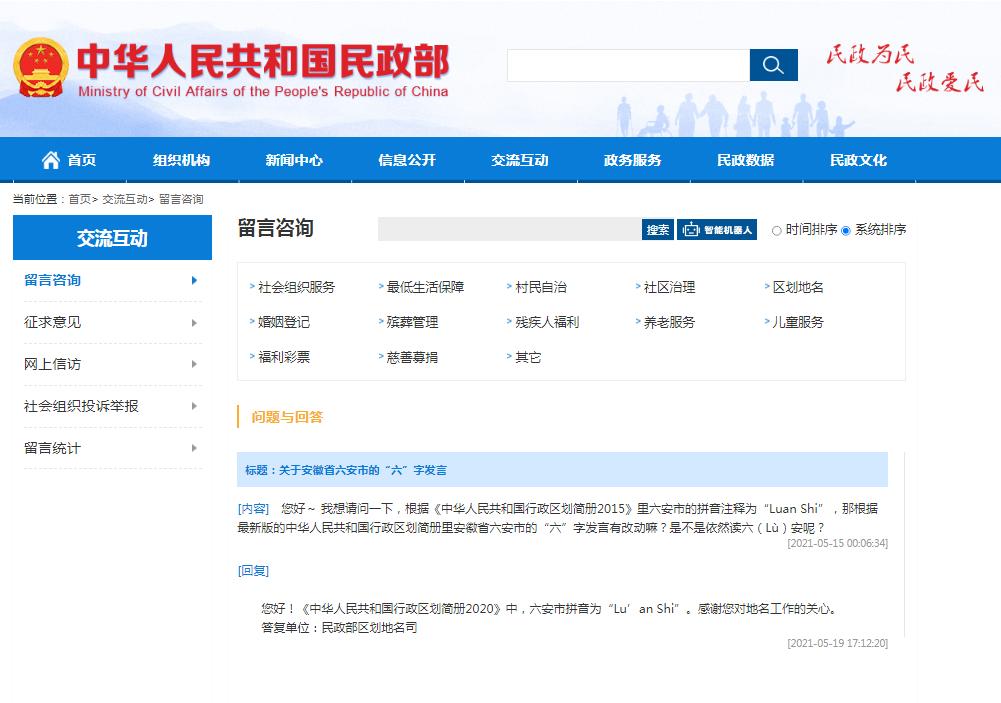
Task: Open the message titled 关于安徽省六安市的六字发言
Action: 380,468
